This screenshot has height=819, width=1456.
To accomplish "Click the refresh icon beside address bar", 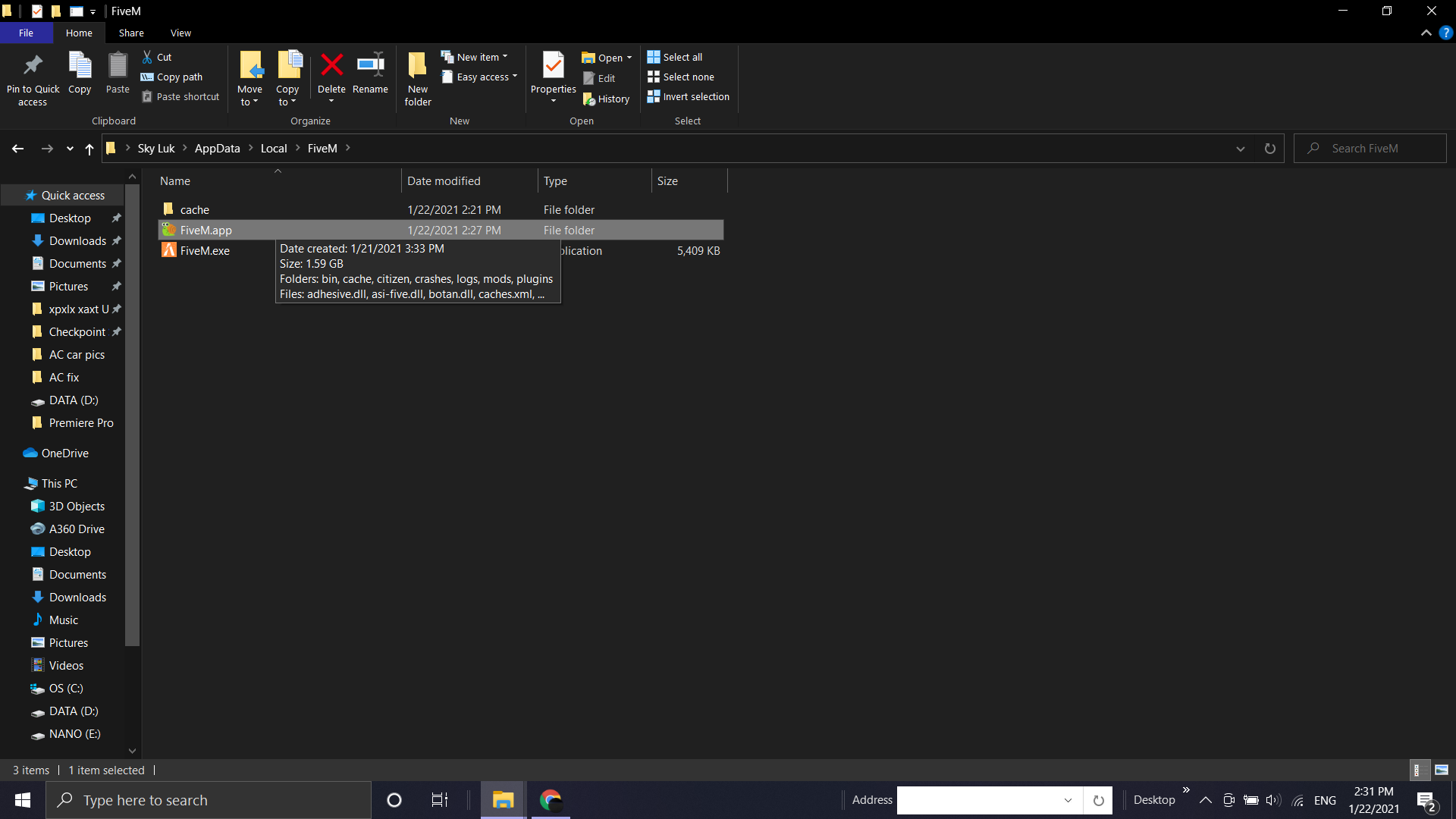I will pyautogui.click(x=1269, y=149).
